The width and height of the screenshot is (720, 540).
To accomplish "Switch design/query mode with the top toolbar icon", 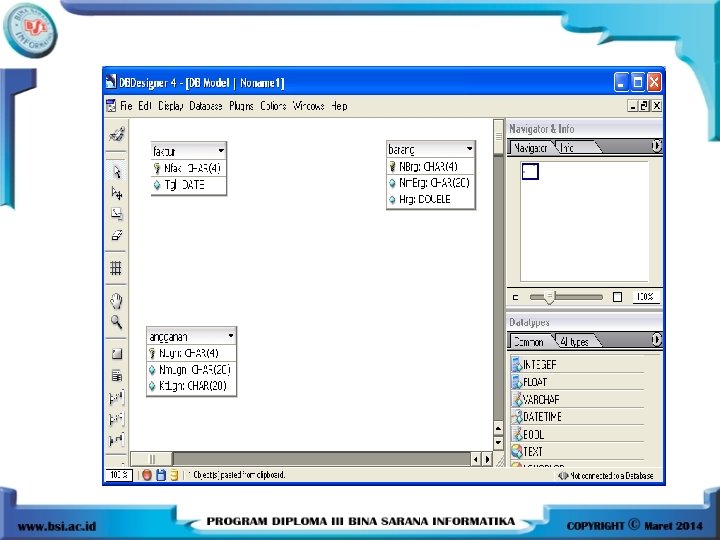I will point(117,134).
